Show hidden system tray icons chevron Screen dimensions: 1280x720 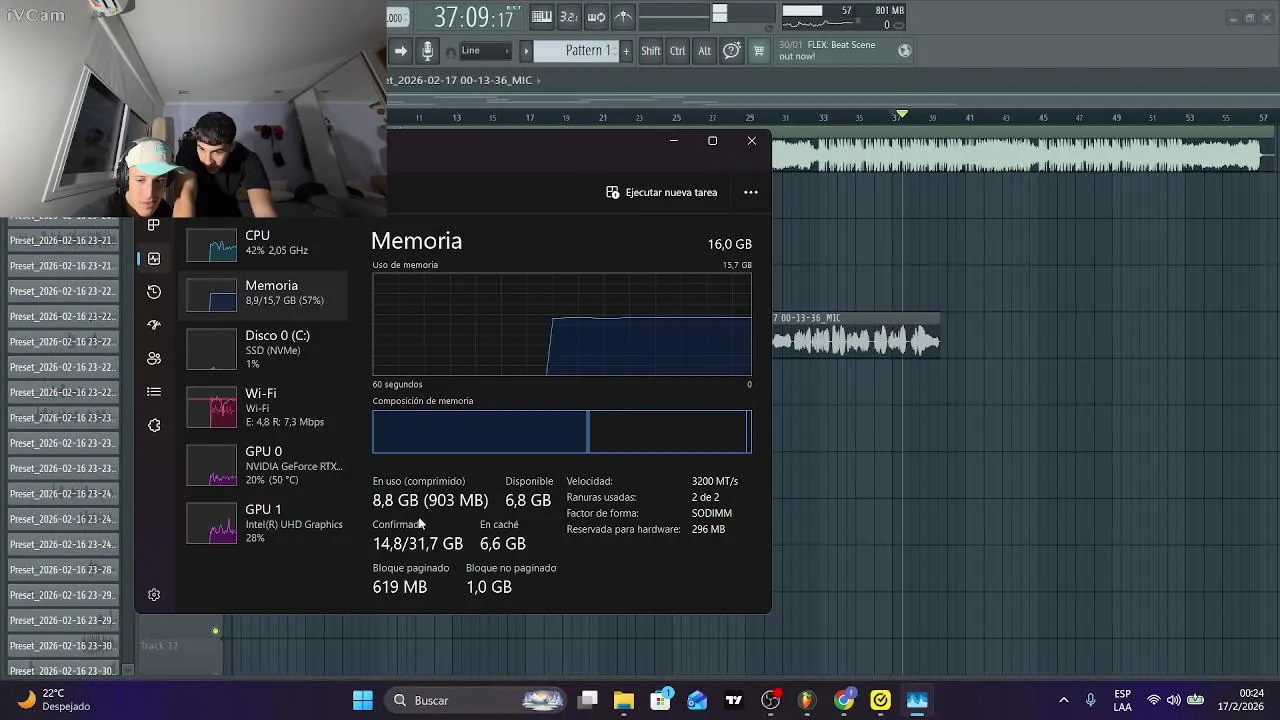1063,700
